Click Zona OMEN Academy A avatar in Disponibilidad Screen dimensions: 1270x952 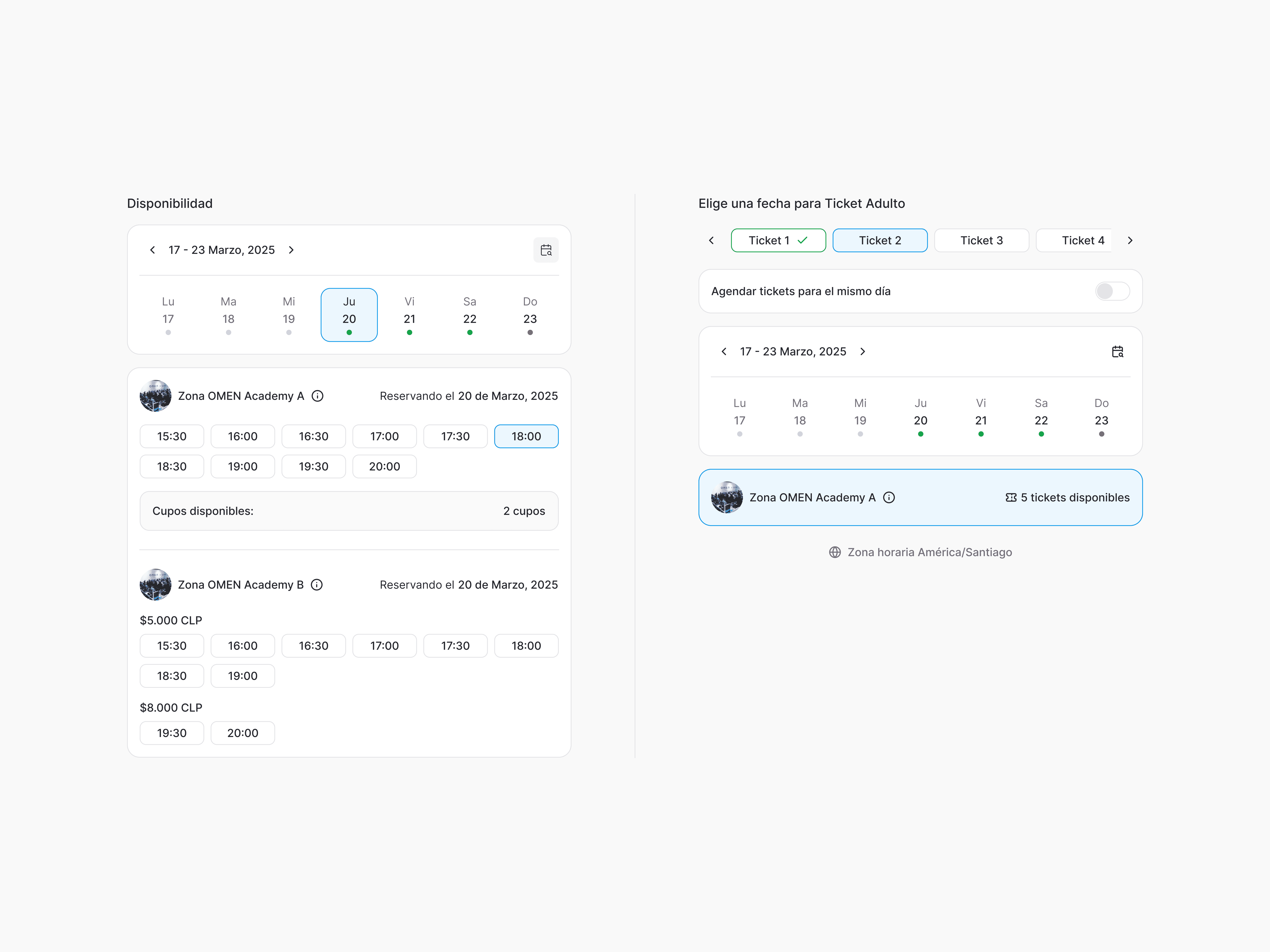[x=156, y=396]
